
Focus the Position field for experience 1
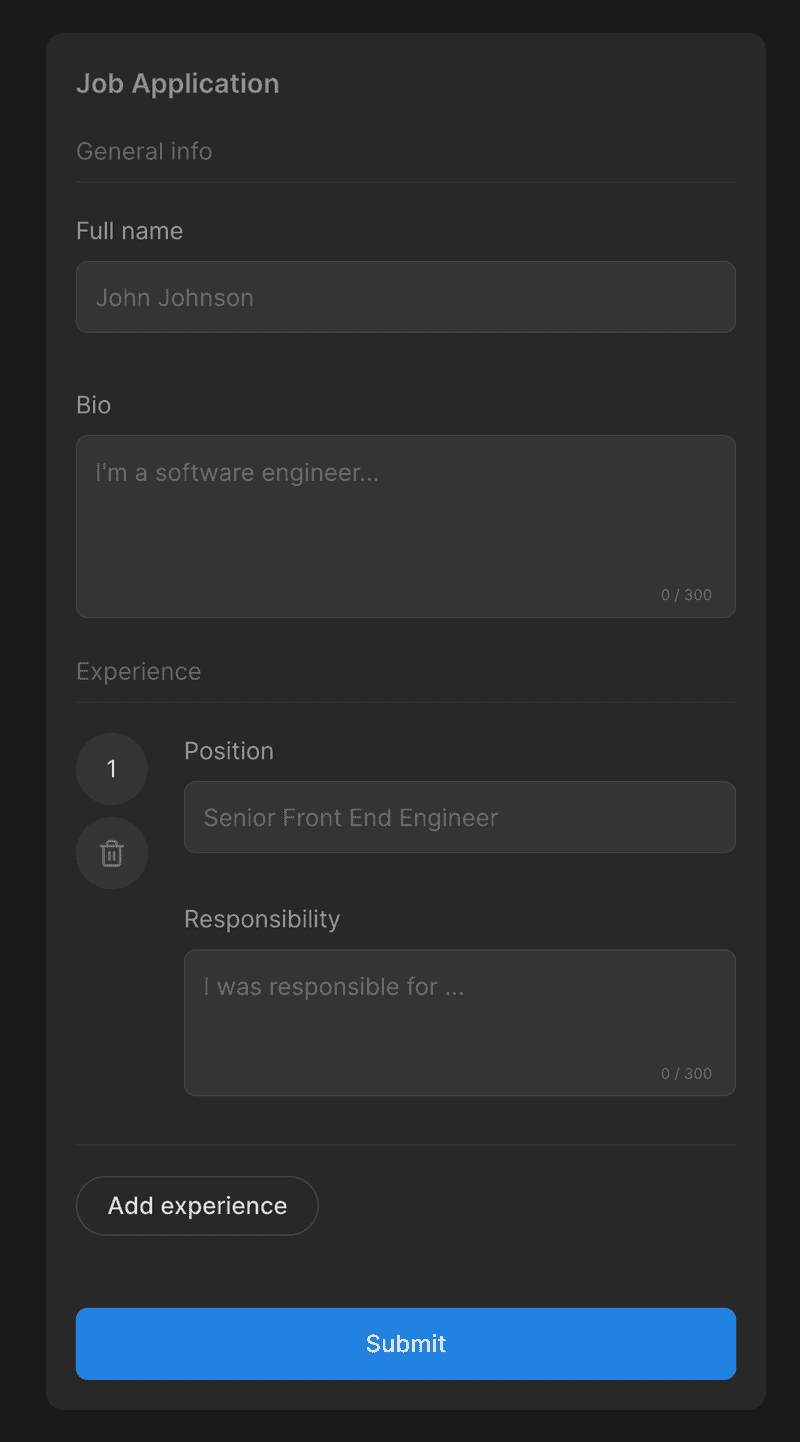point(459,817)
